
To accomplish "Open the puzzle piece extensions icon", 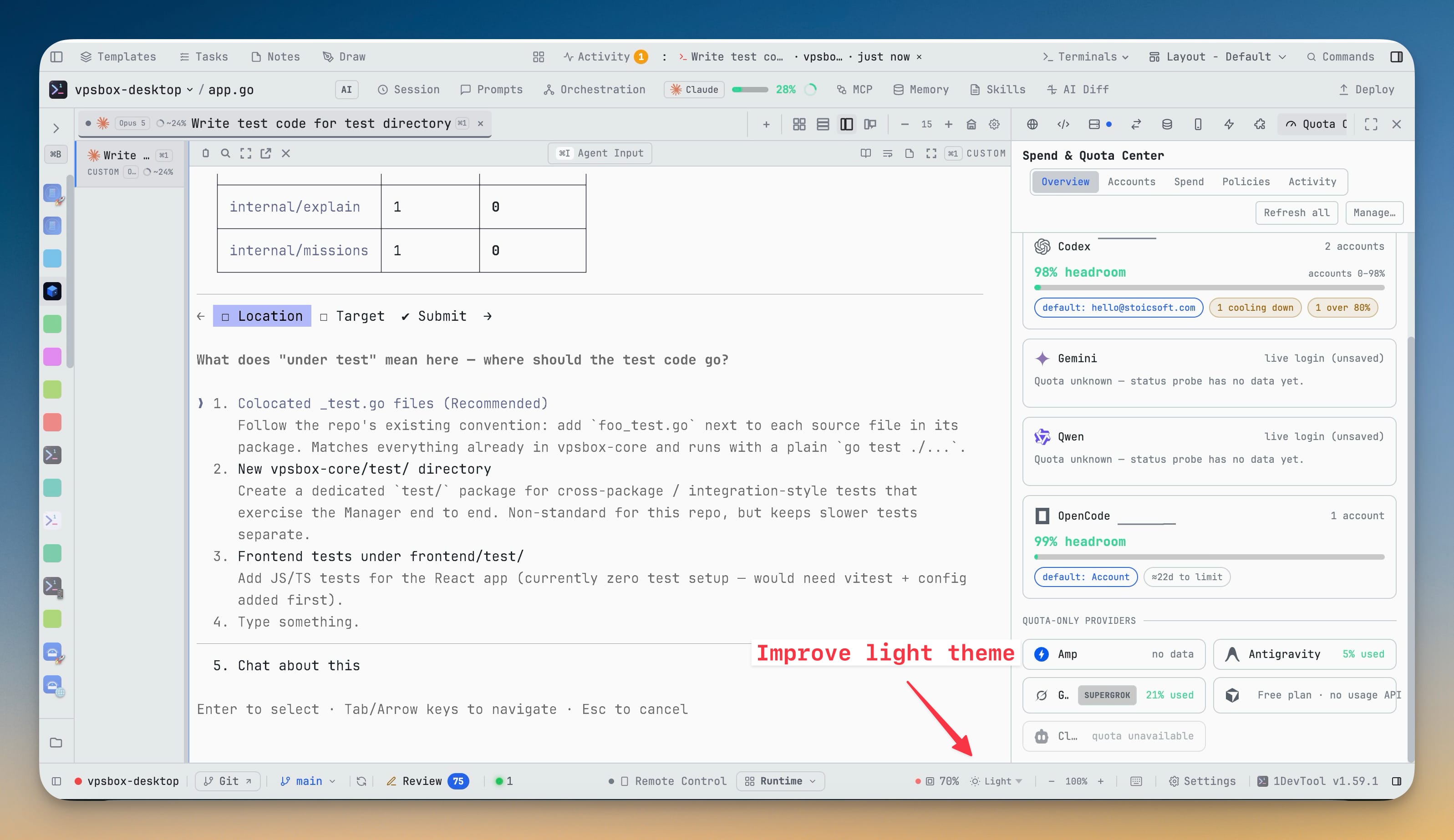I will coord(1260,124).
